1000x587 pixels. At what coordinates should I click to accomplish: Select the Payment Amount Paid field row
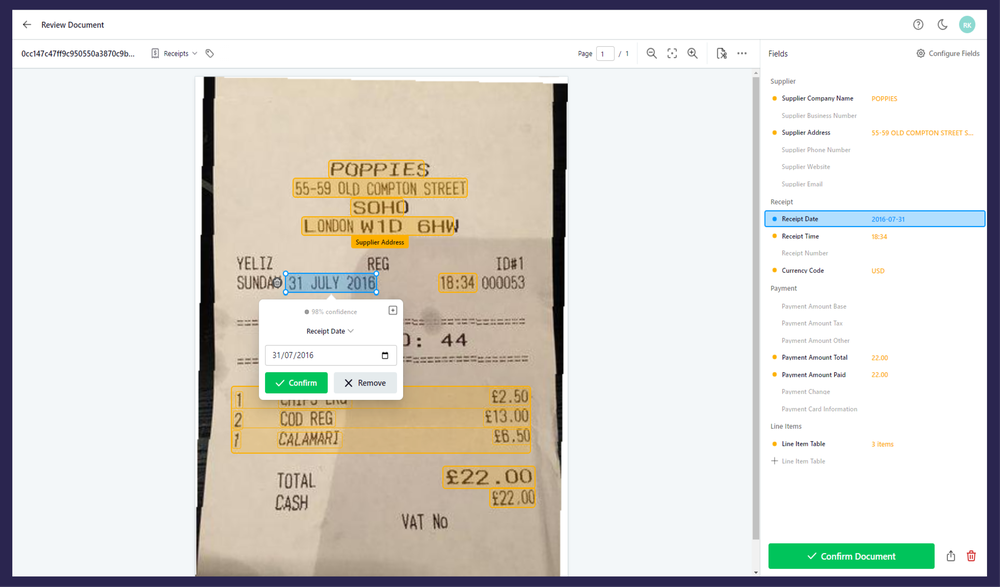pyautogui.click(x=875, y=375)
